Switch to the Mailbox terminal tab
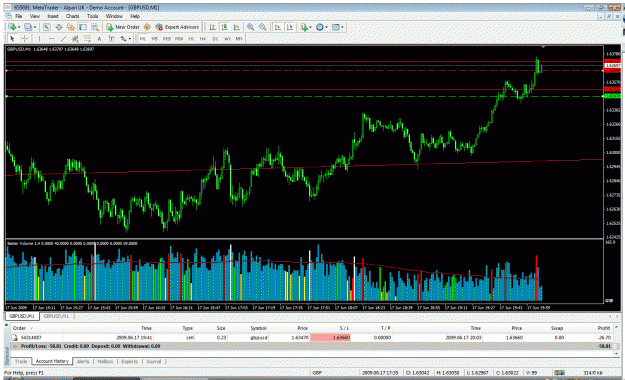This screenshot has width=625, height=380. pyautogui.click(x=105, y=361)
